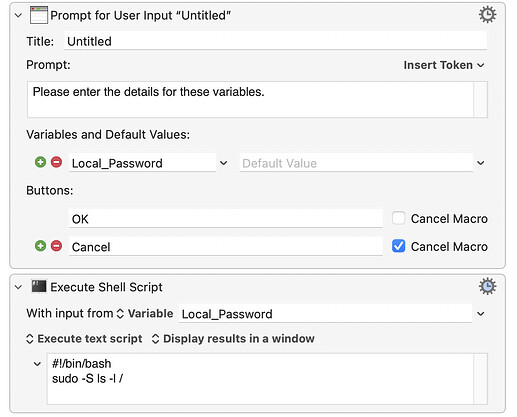Open the Insert Token menu
The image size is (517, 417).
tap(444, 65)
